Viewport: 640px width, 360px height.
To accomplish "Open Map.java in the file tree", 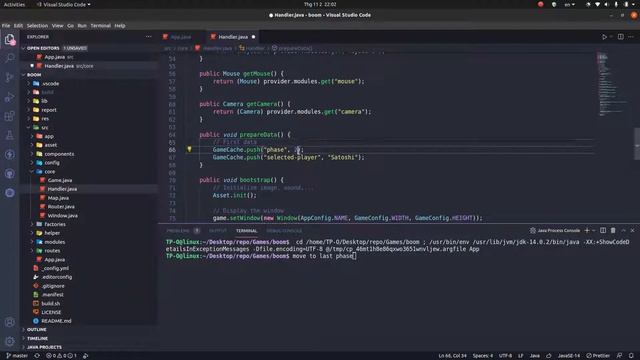I will tap(58, 198).
